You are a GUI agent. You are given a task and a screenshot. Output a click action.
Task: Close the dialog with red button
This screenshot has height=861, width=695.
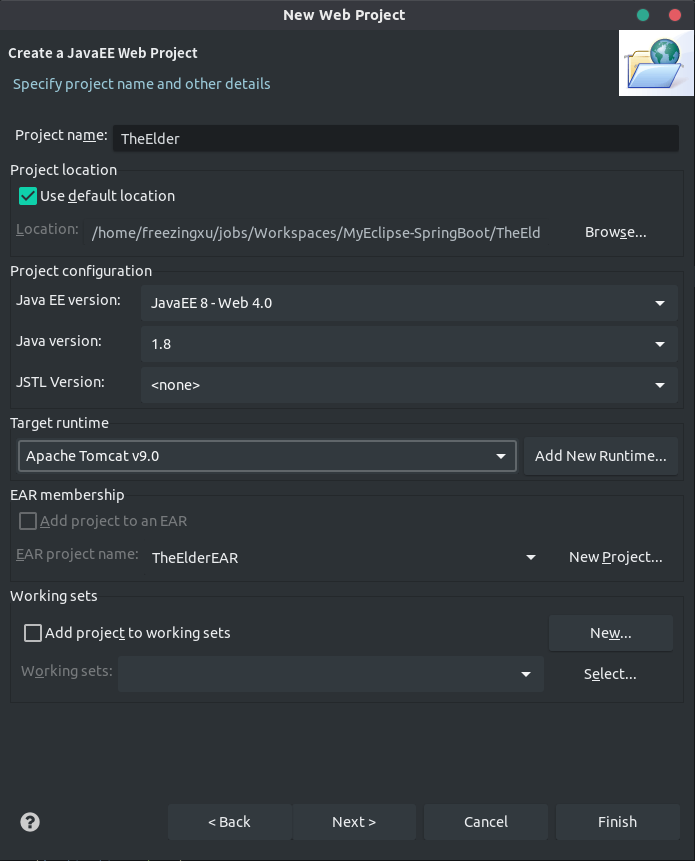(x=675, y=15)
